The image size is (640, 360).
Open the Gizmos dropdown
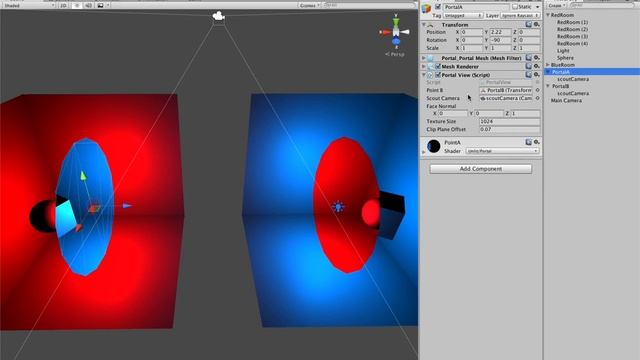click(x=309, y=6)
